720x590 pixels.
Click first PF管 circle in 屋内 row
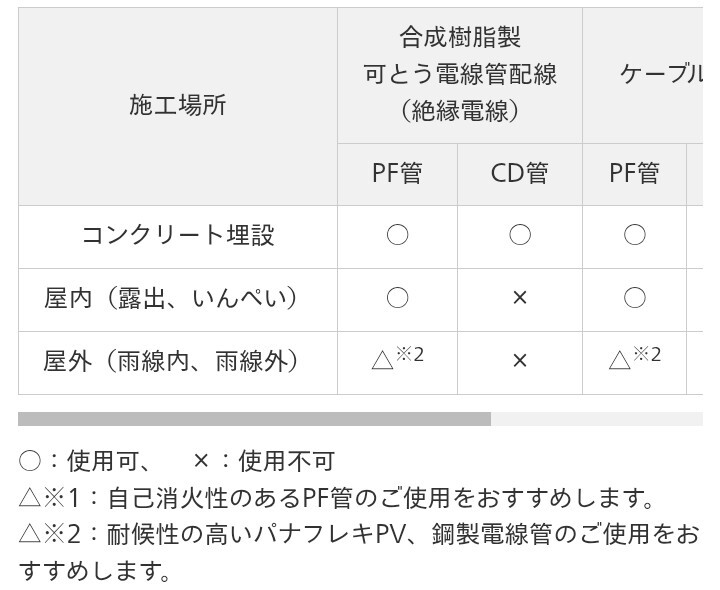(x=397, y=298)
